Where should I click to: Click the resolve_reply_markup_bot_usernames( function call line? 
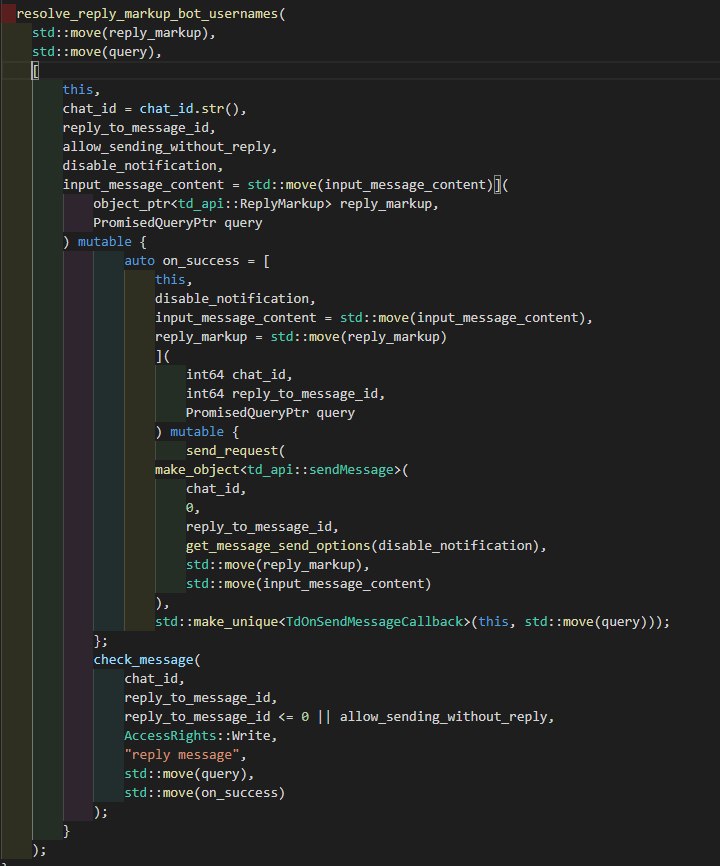[151, 14]
